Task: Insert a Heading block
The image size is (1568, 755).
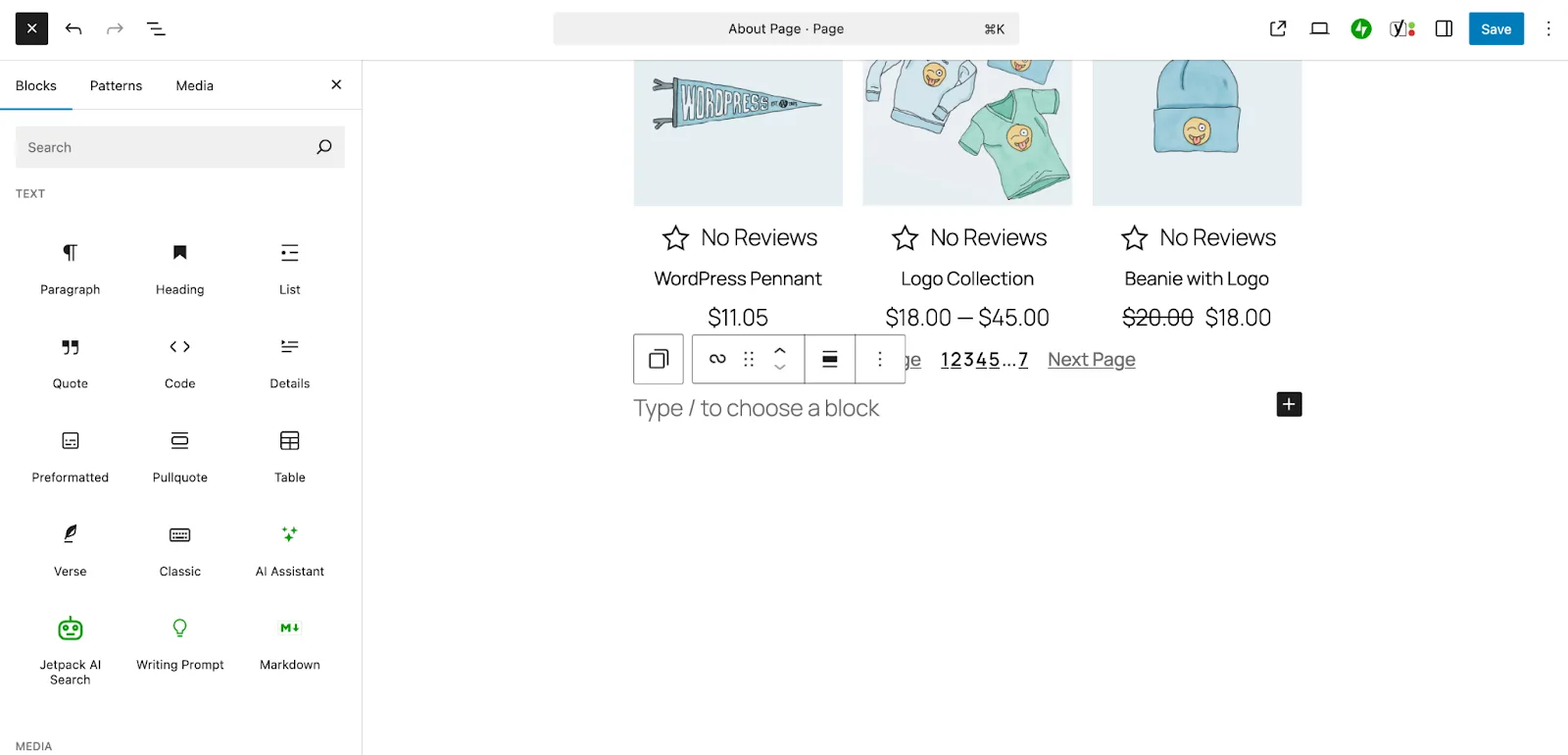Action: (x=179, y=269)
